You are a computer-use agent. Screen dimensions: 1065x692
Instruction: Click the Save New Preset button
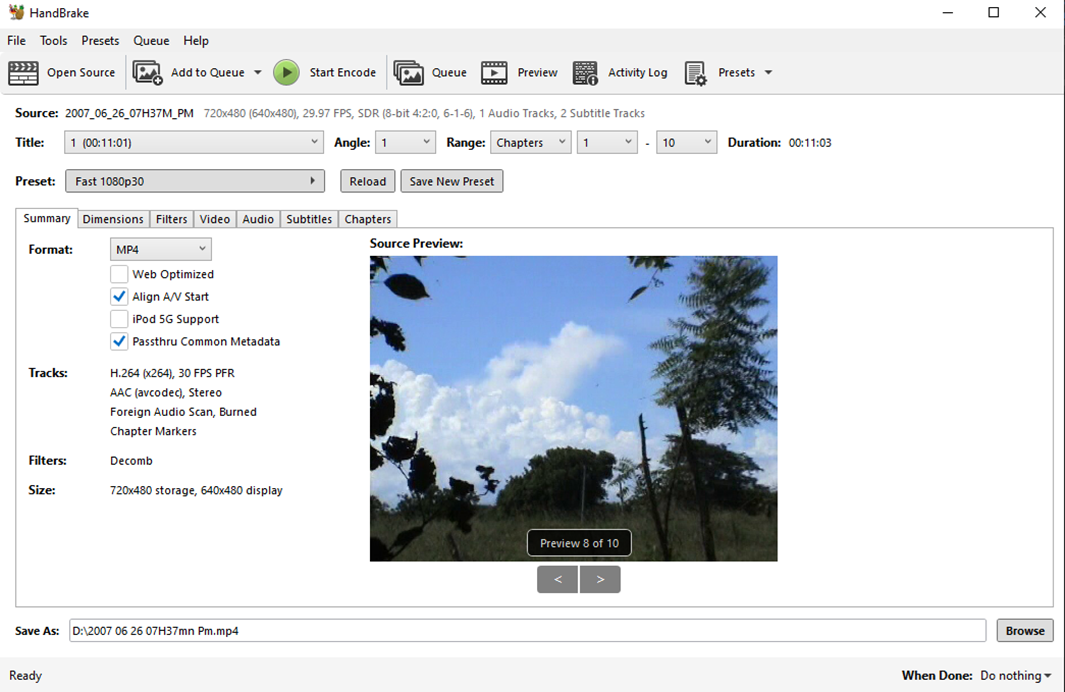(452, 181)
